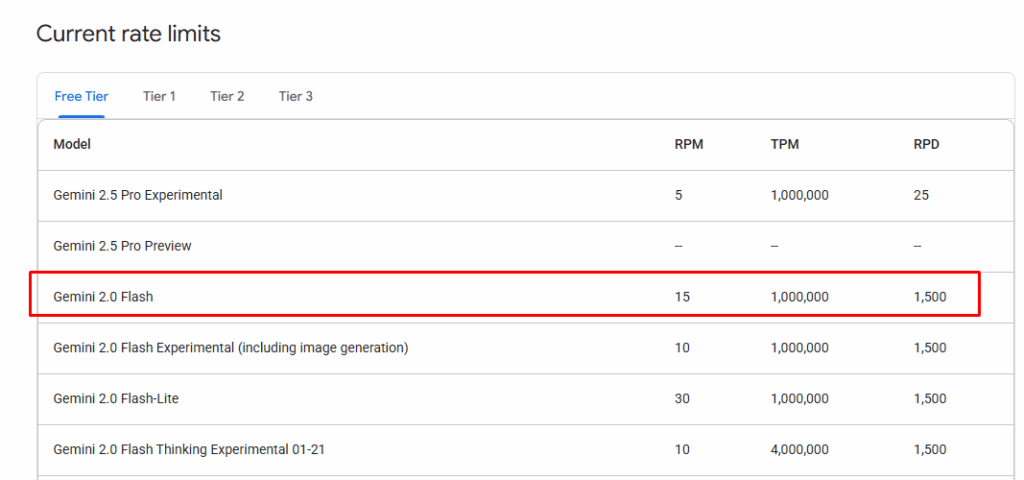
Task: Select the Gemini 2.5 Pro Experimental row
Action: pyautogui.click(x=526, y=195)
